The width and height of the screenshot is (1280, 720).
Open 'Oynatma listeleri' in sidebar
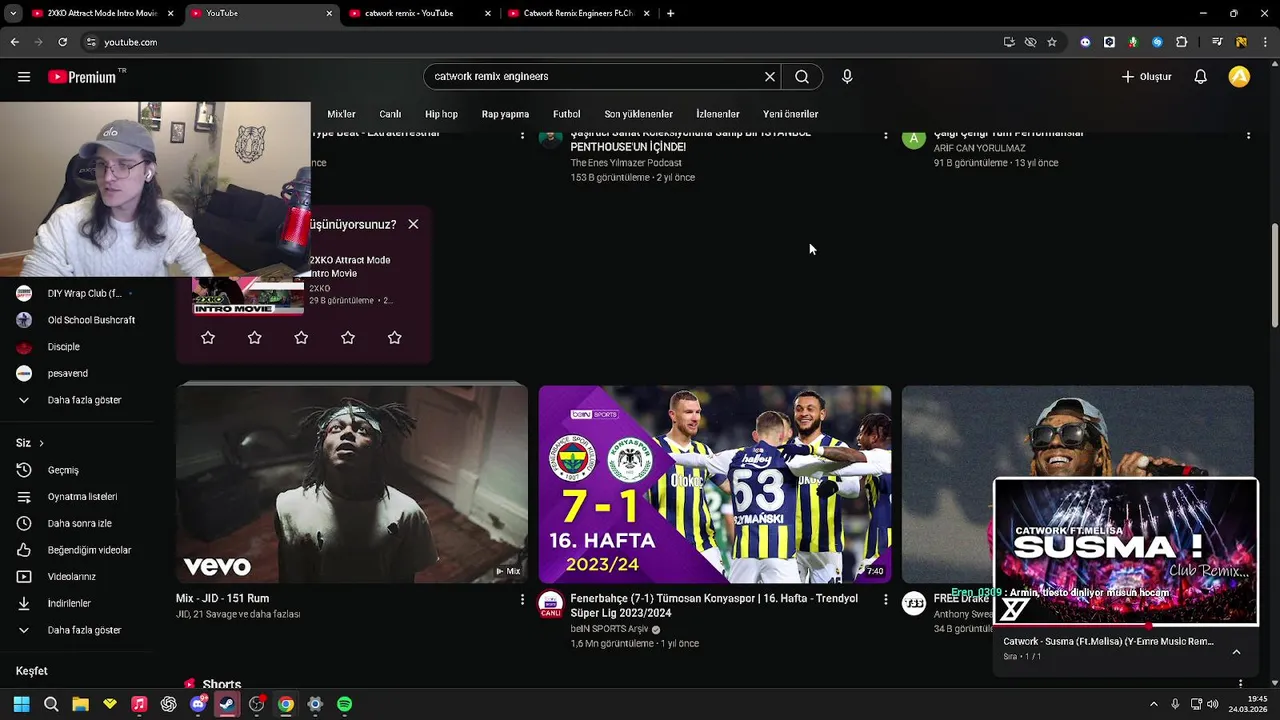point(80,497)
